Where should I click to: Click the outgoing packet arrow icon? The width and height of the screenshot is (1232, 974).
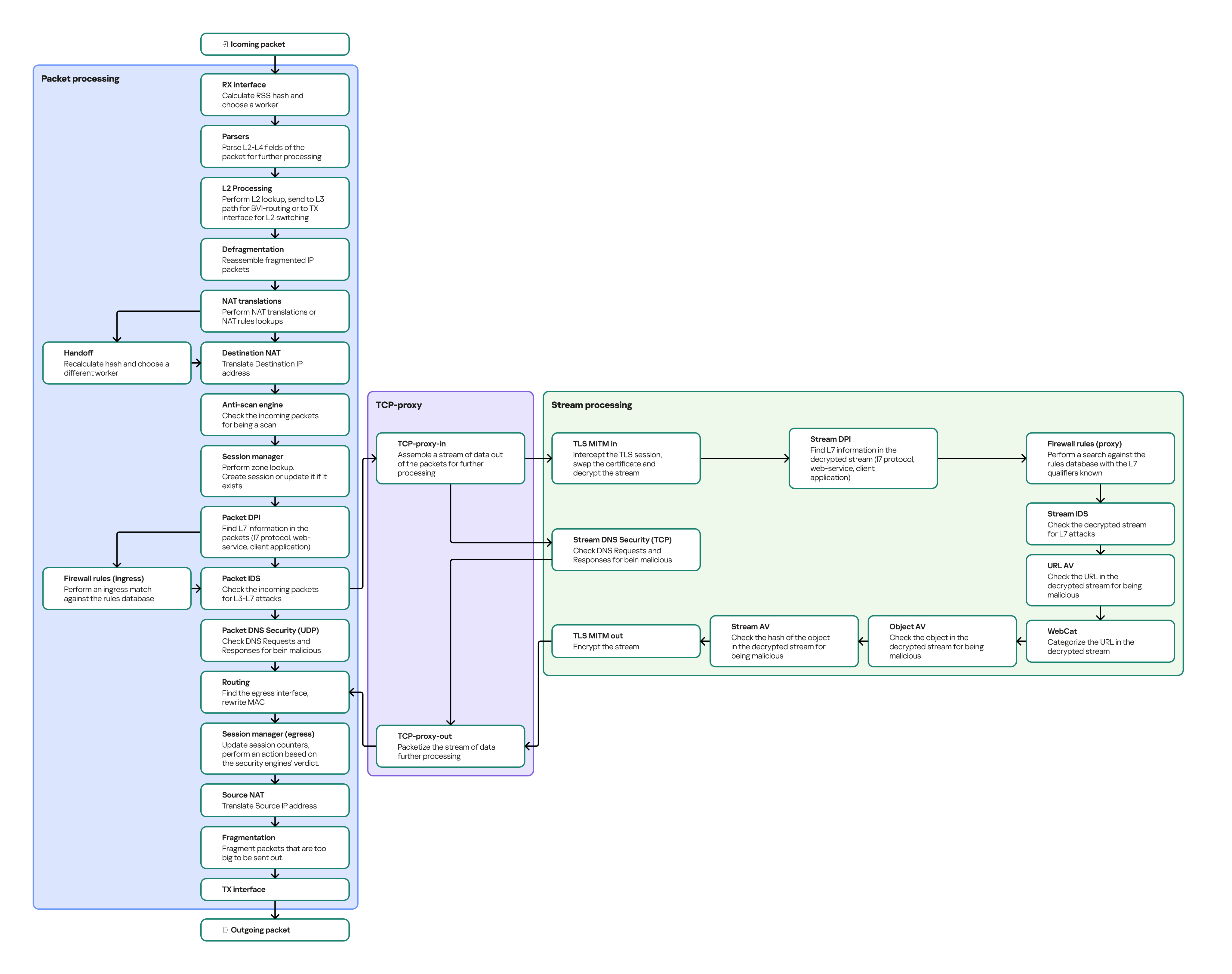pyautogui.click(x=225, y=929)
